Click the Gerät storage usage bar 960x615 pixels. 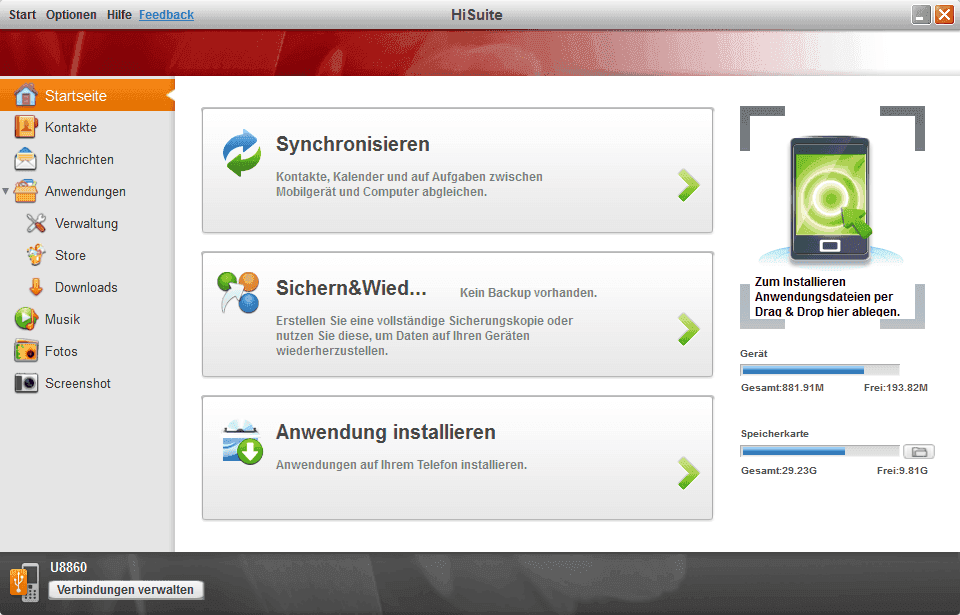click(x=820, y=370)
